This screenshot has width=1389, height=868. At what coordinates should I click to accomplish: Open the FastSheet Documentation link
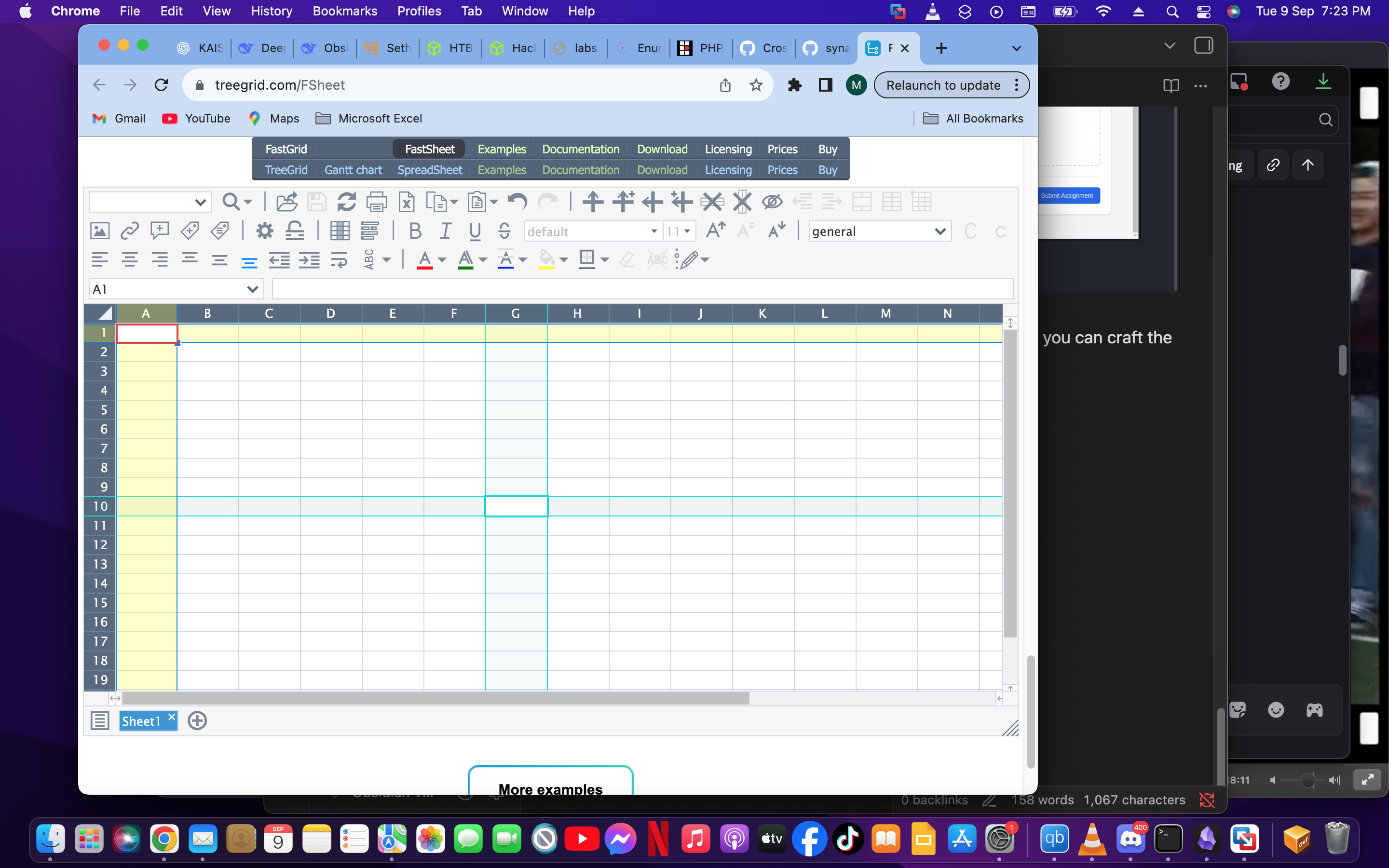[x=580, y=149]
